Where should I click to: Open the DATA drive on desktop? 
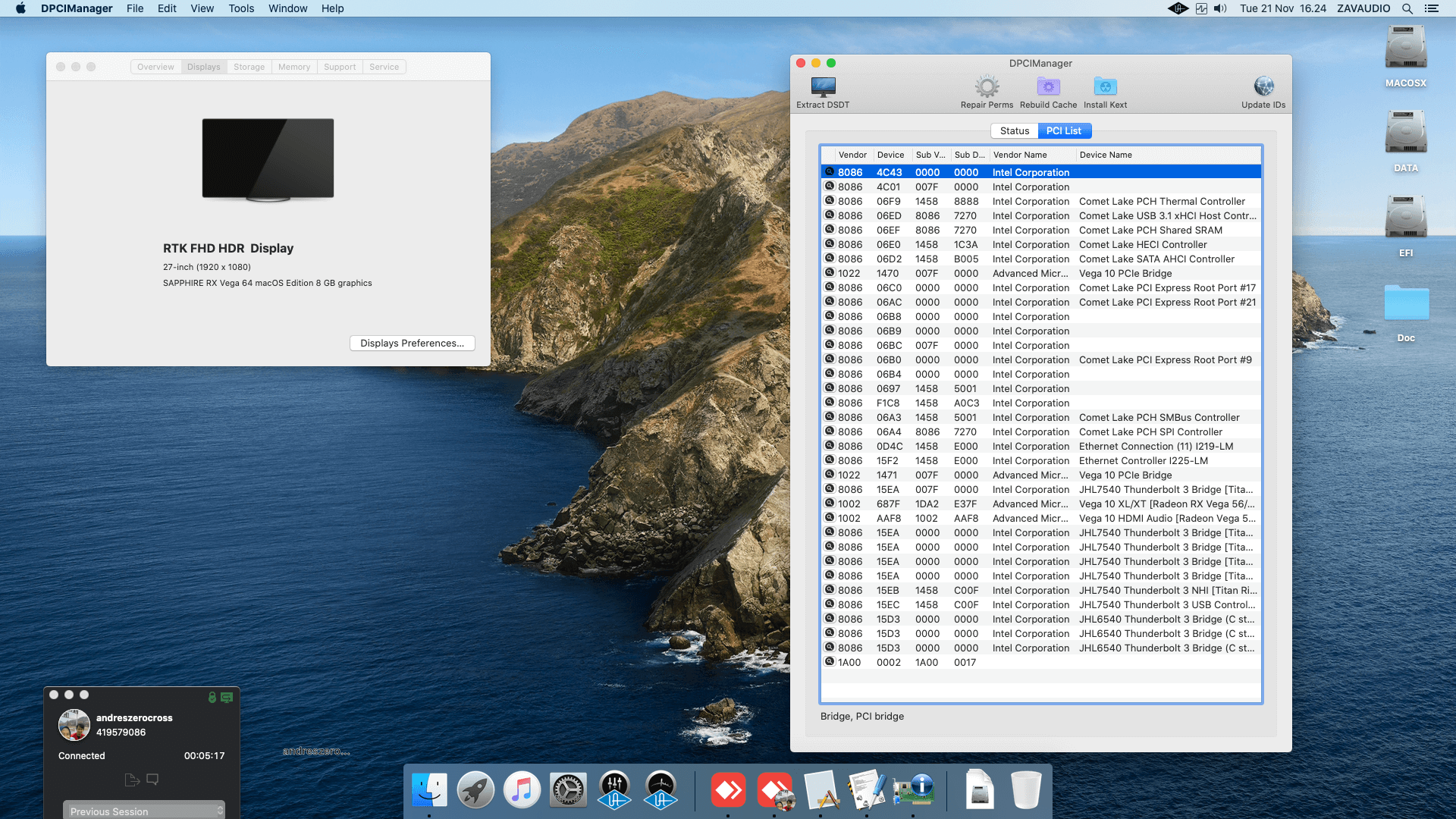(1406, 141)
